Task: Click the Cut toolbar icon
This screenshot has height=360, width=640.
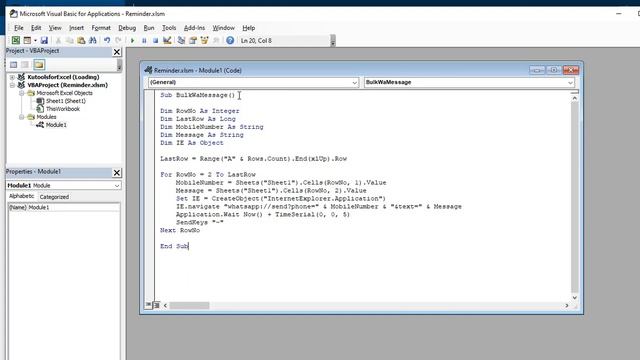Action: click(58, 40)
